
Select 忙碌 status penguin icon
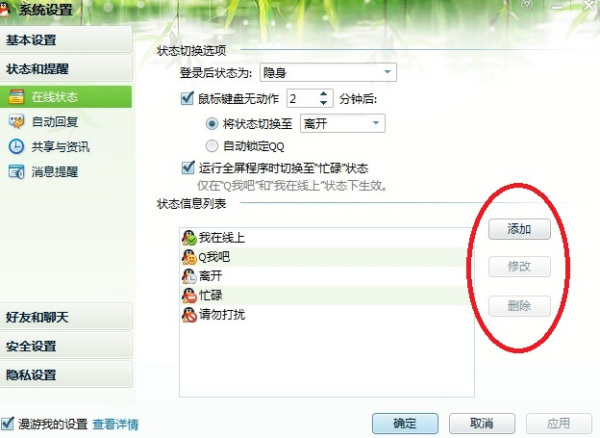tap(189, 295)
